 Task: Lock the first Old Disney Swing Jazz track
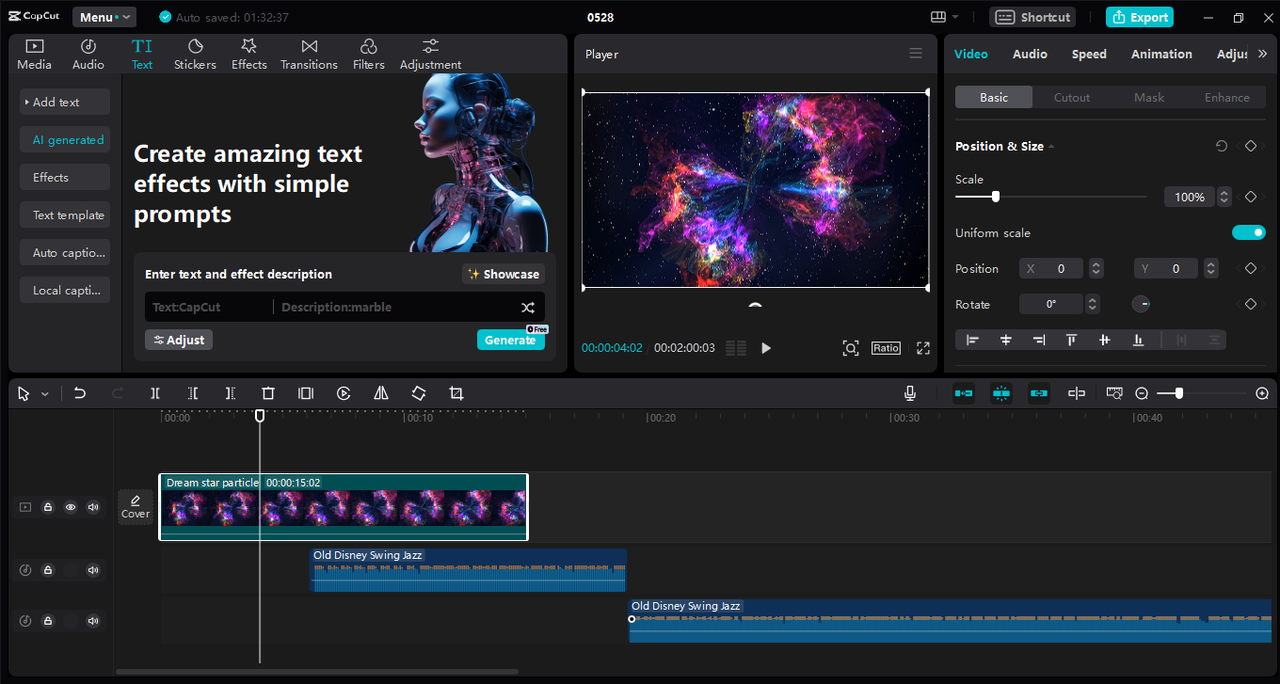coord(47,570)
